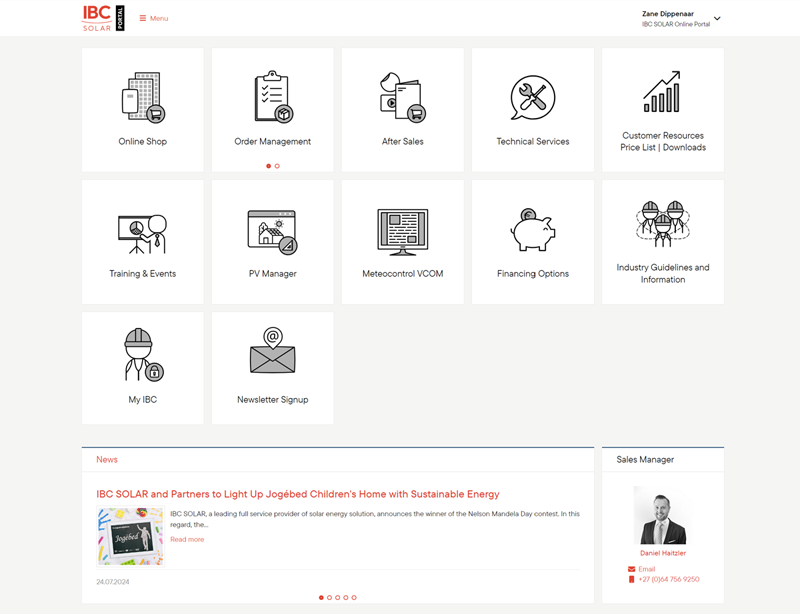Open the PV Manager house icon
This screenshot has height=614, width=800.
272,232
